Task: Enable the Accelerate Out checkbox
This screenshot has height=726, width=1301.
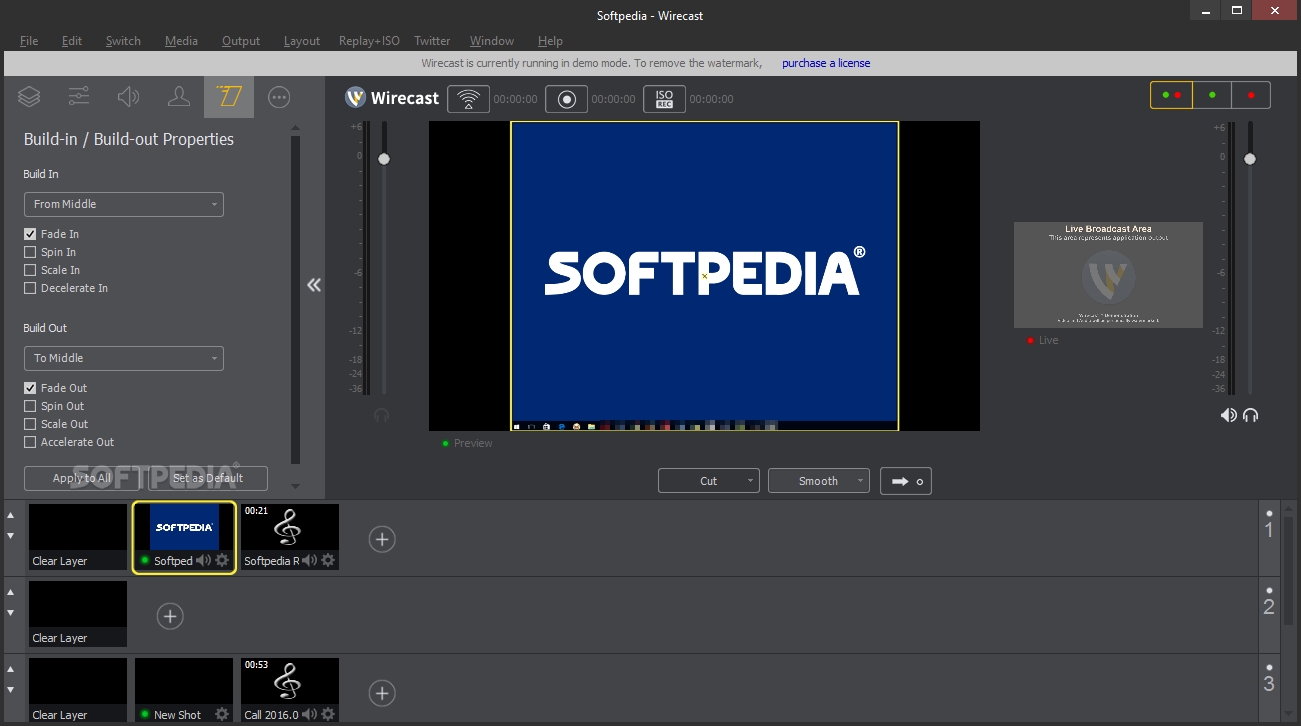Action: coord(30,442)
